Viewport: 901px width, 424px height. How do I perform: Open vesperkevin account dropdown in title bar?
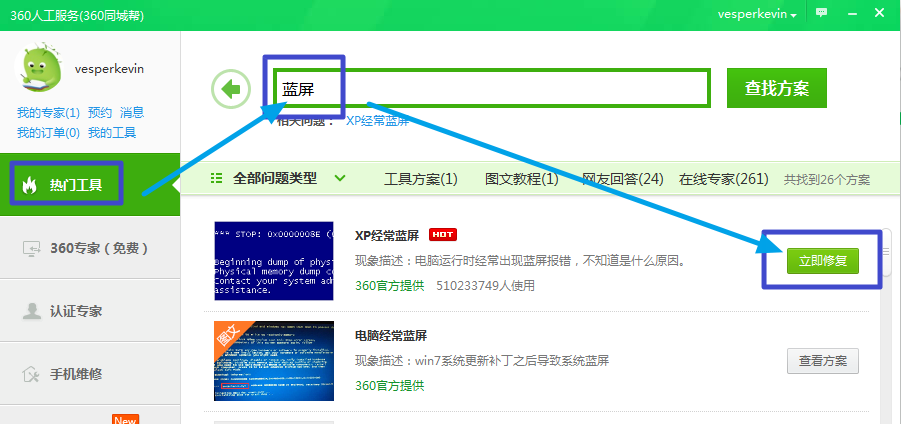click(x=757, y=14)
